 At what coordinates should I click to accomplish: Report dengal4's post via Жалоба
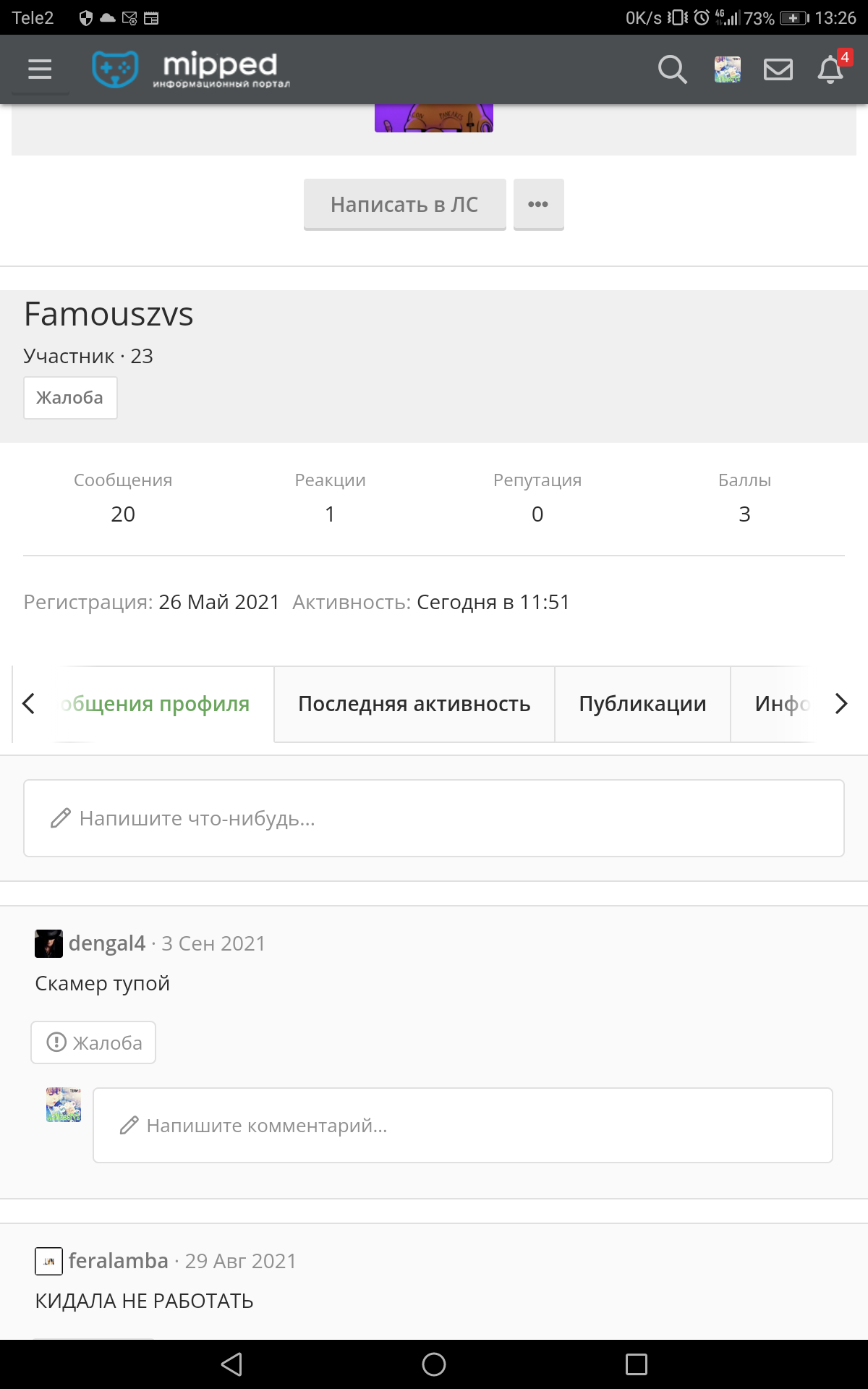pyautogui.click(x=93, y=1042)
